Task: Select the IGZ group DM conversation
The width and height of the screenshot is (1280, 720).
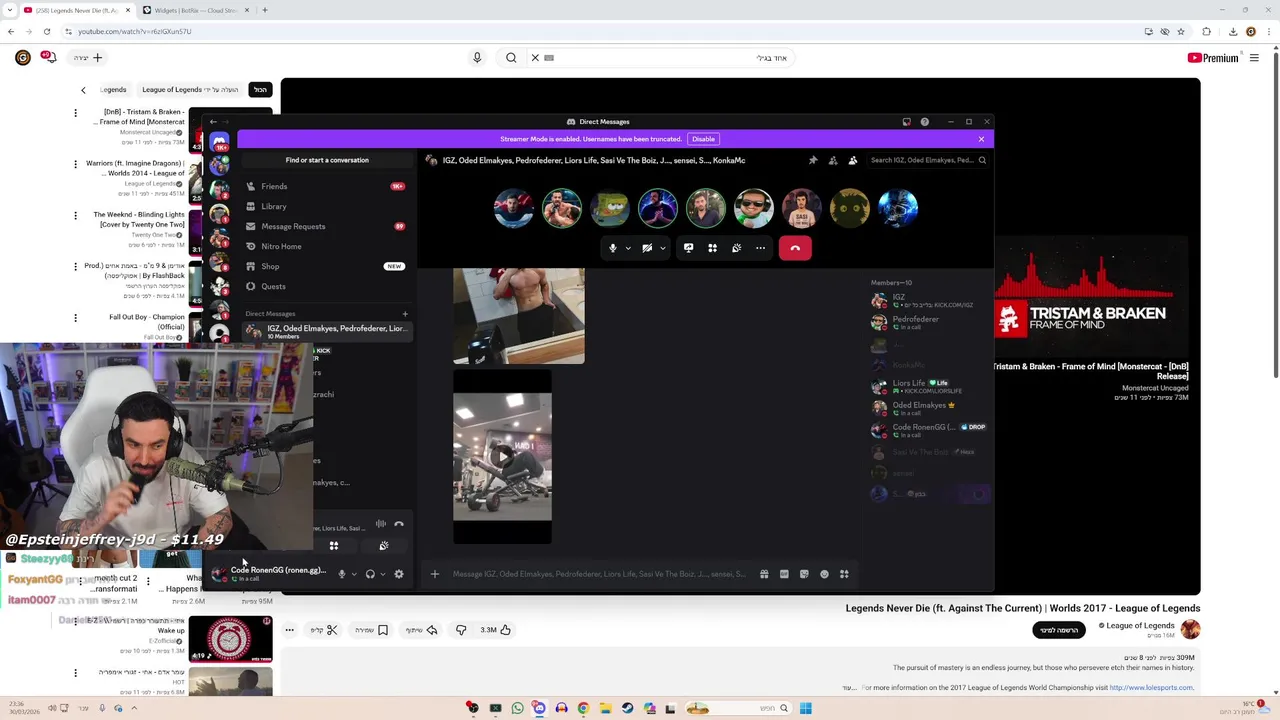Action: [327, 331]
